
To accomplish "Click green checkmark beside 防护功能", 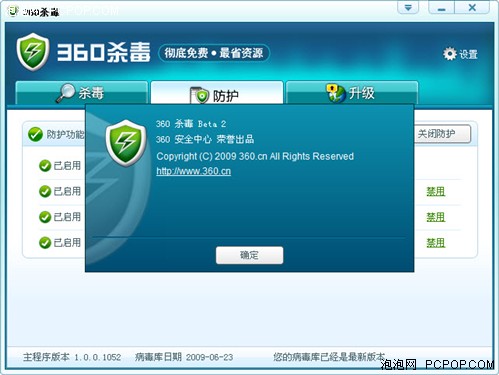I will point(35,134).
